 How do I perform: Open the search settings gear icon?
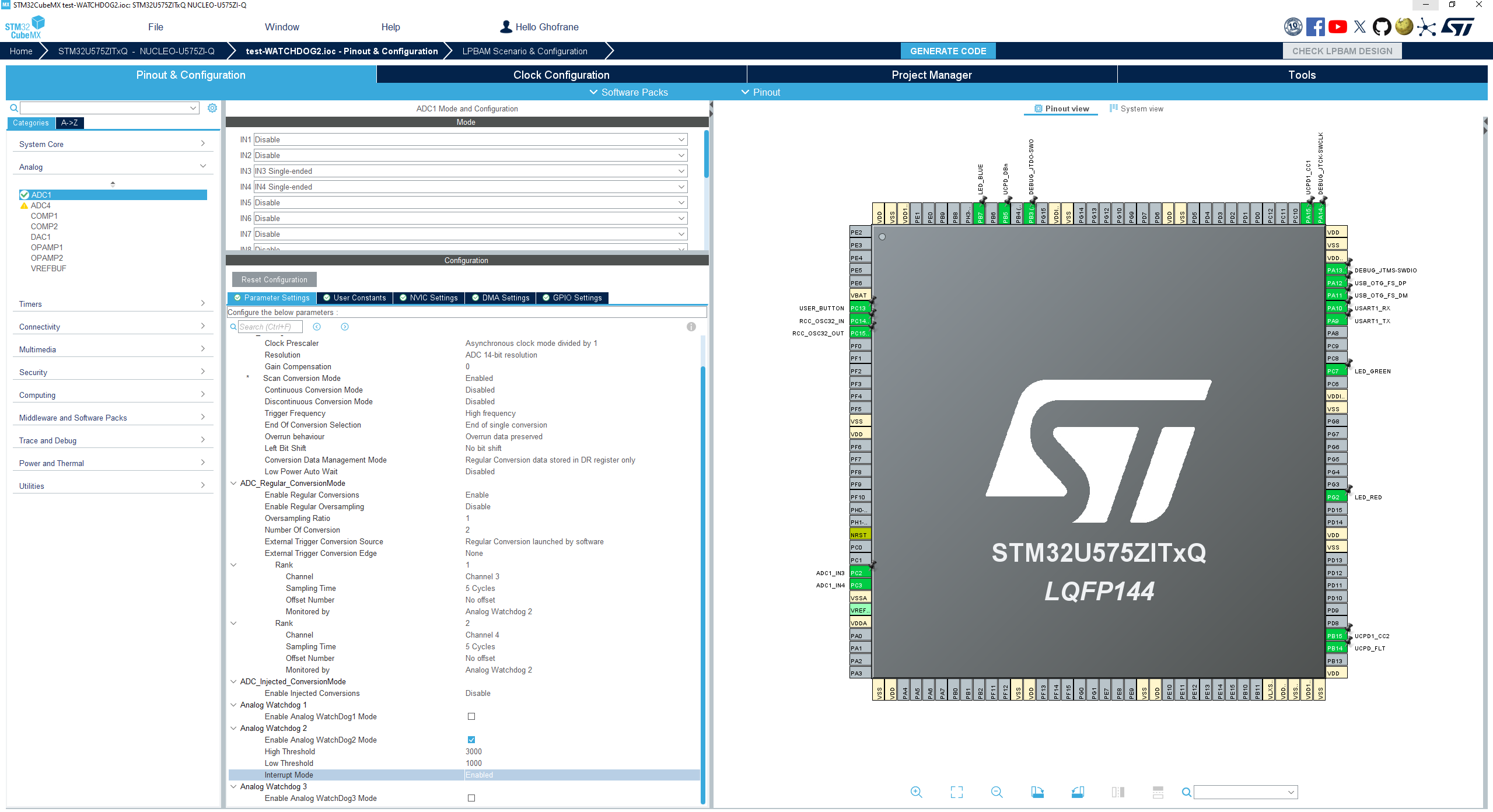tap(212, 107)
